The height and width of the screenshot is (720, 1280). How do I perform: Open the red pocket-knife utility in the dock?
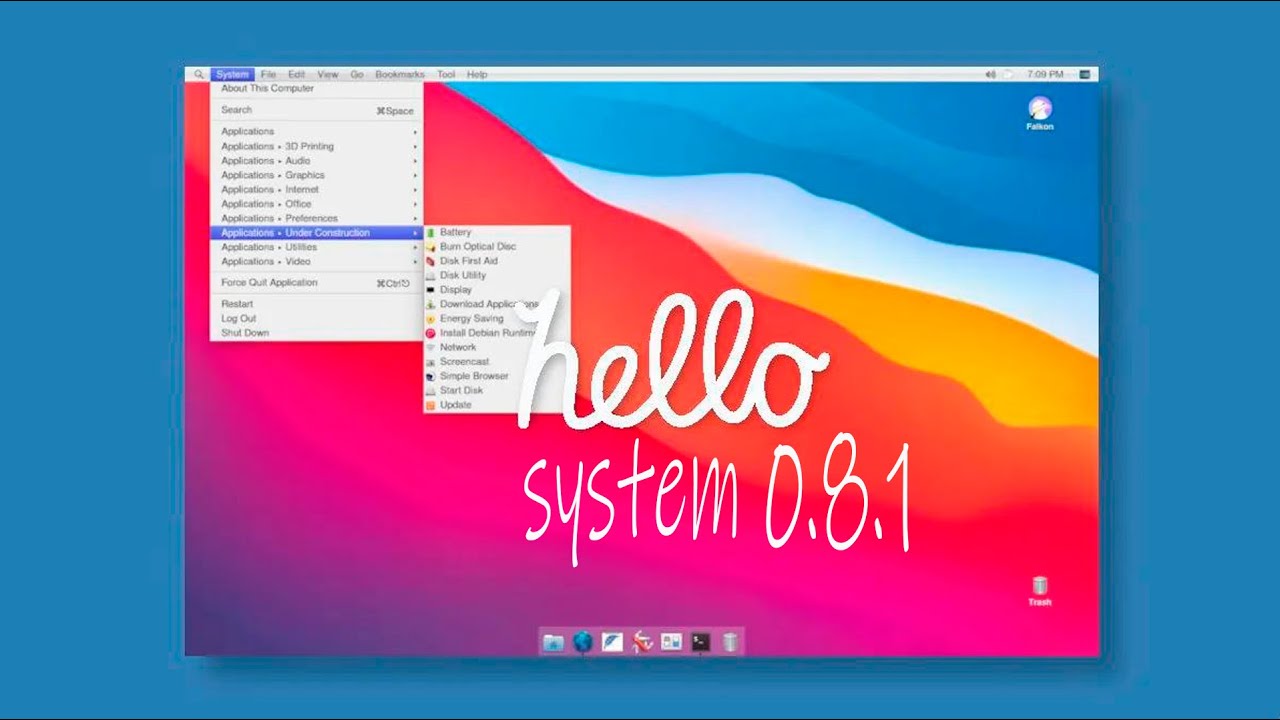(x=642, y=642)
